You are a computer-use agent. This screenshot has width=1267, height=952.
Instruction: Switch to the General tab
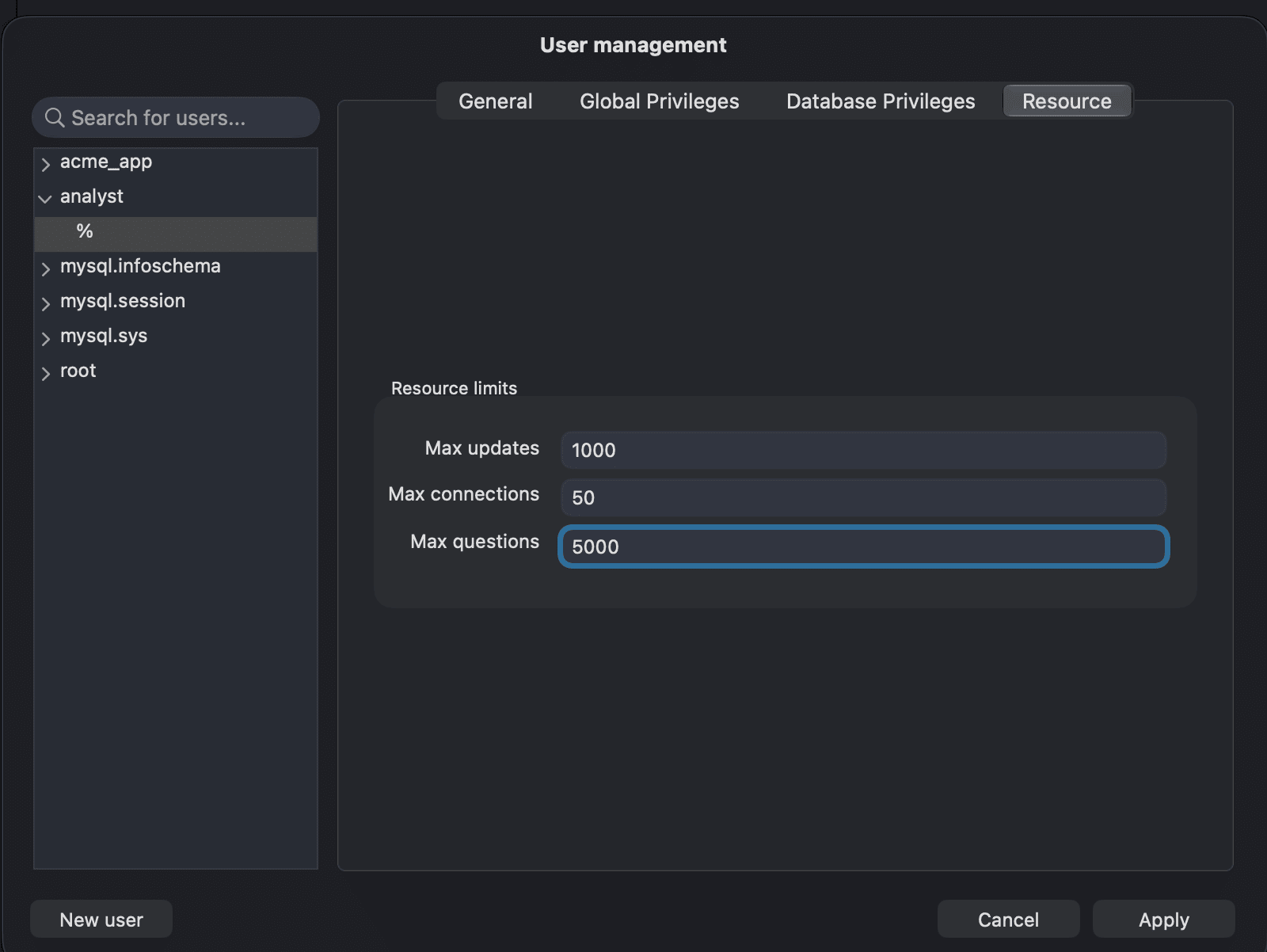point(496,101)
